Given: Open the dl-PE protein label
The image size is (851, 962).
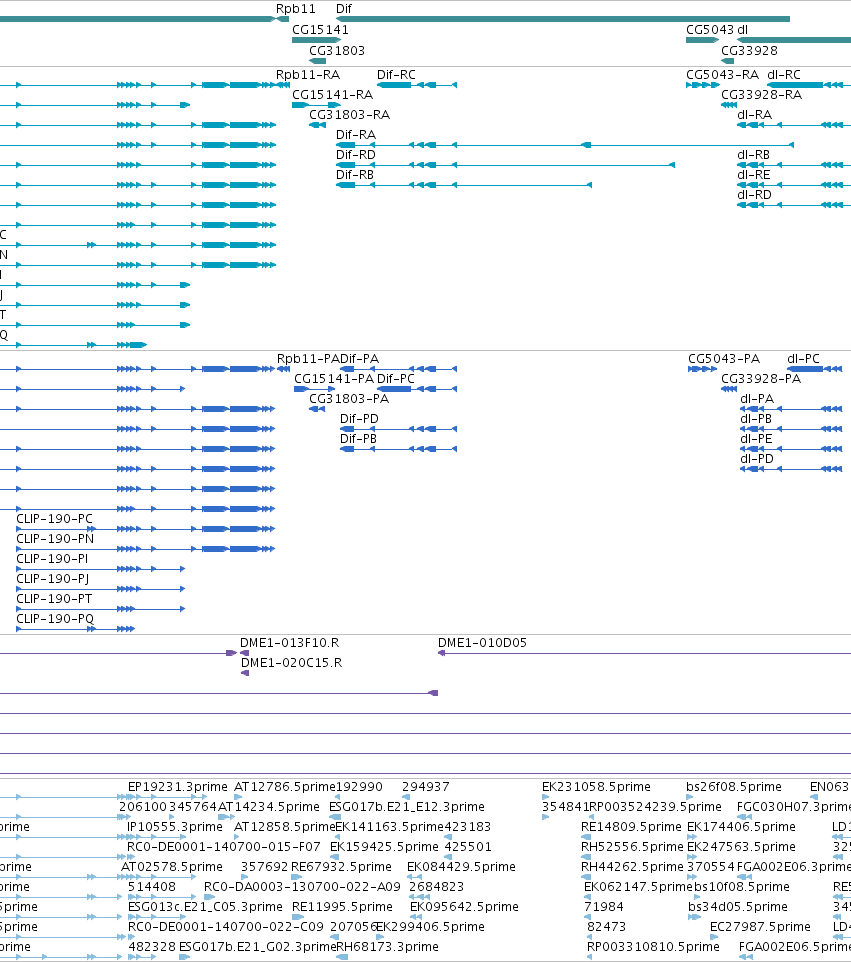Looking at the screenshot, I should click(x=756, y=439).
